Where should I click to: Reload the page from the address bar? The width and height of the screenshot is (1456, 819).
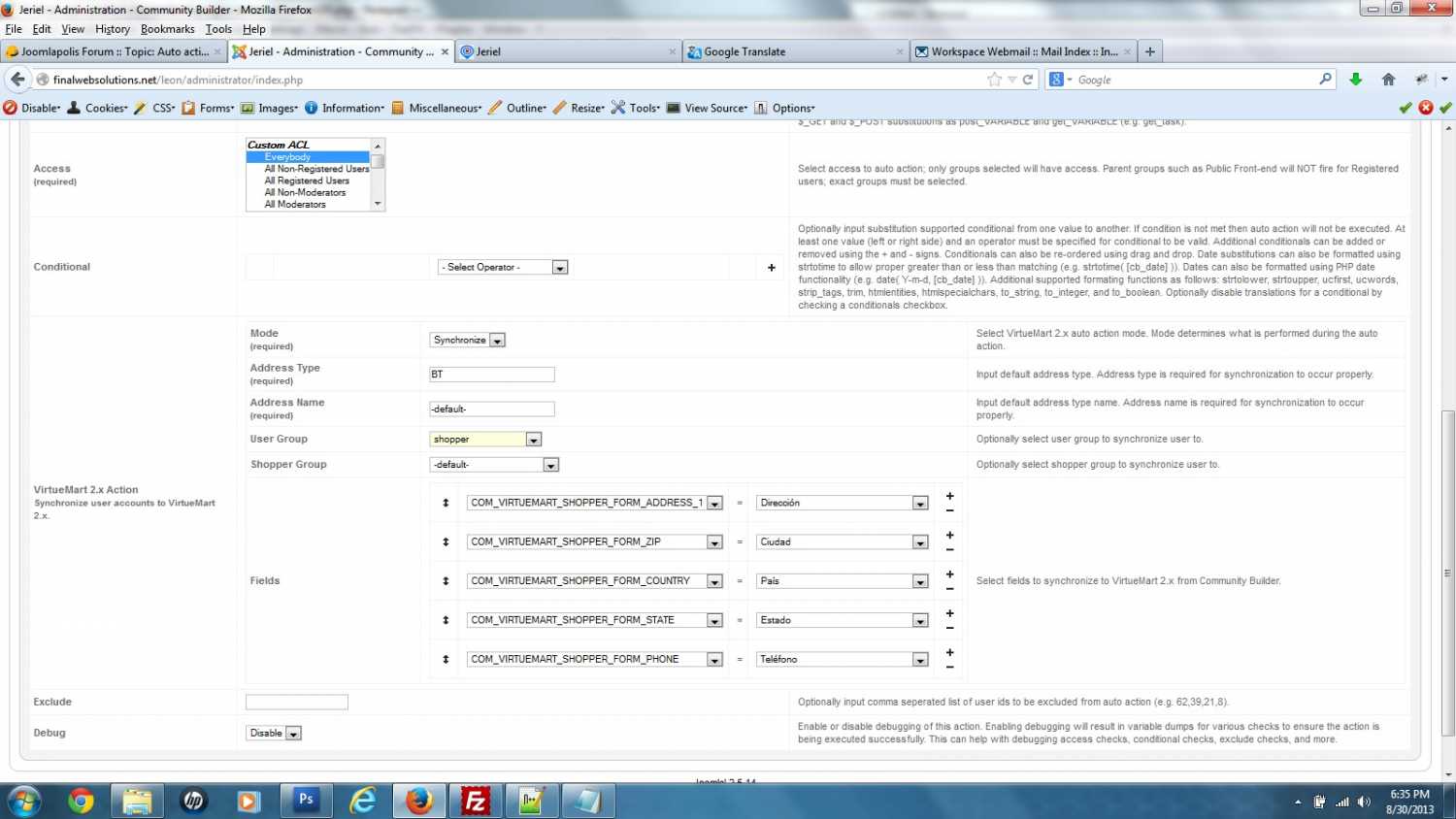[1028, 80]
